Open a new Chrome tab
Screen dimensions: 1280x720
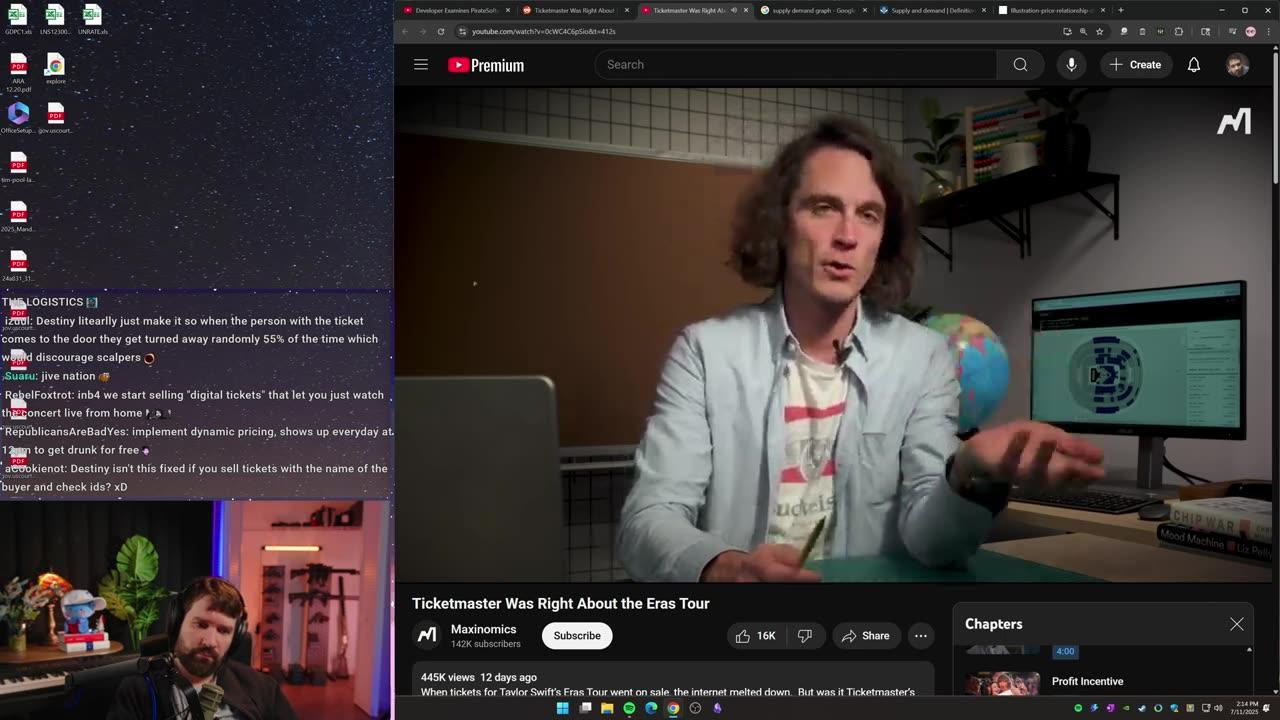[1120, 10]
